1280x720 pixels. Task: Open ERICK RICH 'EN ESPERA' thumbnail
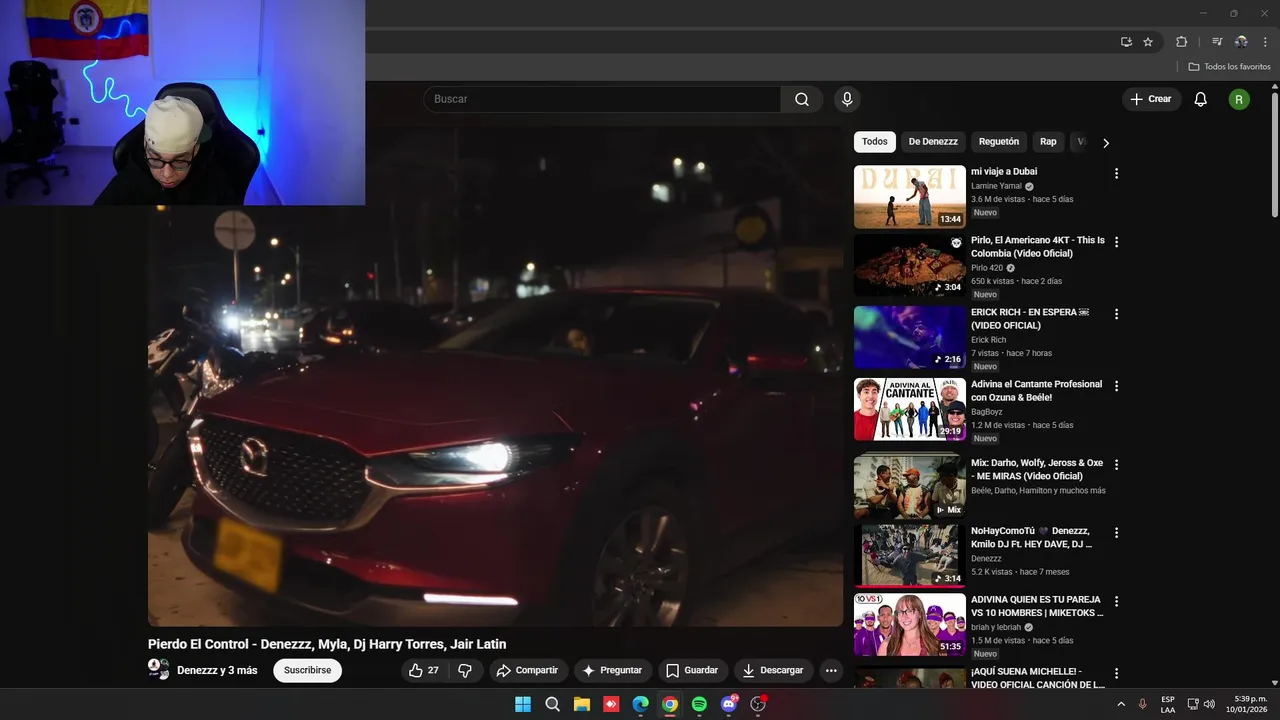(910, 338)
